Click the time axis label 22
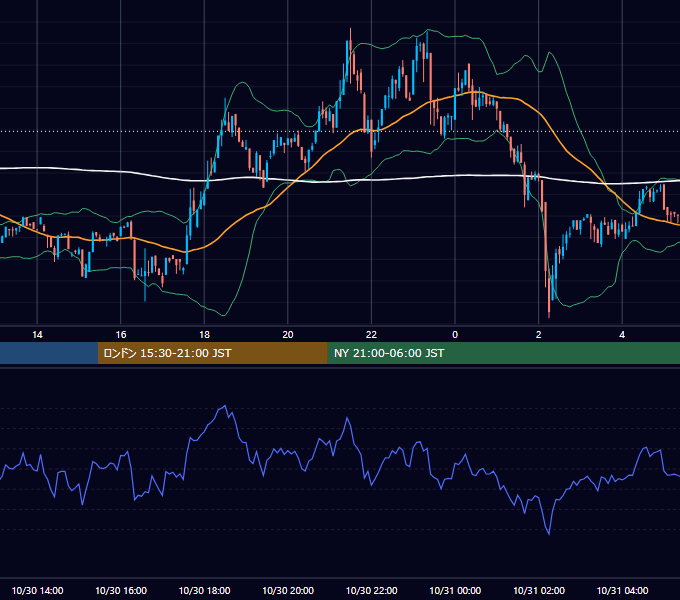 tap(371, 335)
